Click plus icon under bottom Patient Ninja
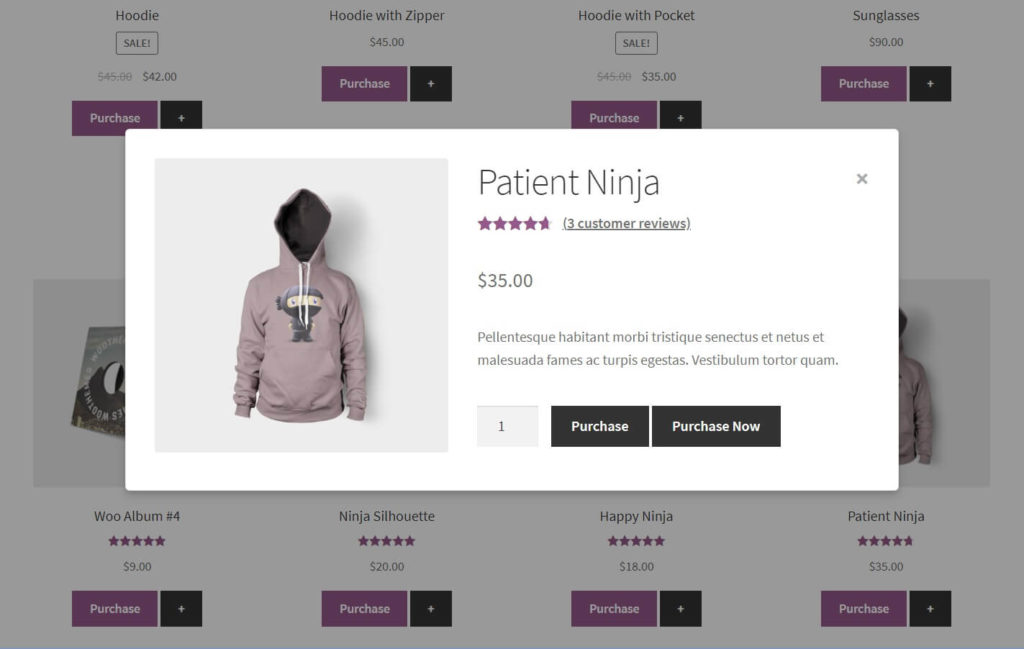The width and height of the screenshot is (1024, 649). (x=930, y=608)
